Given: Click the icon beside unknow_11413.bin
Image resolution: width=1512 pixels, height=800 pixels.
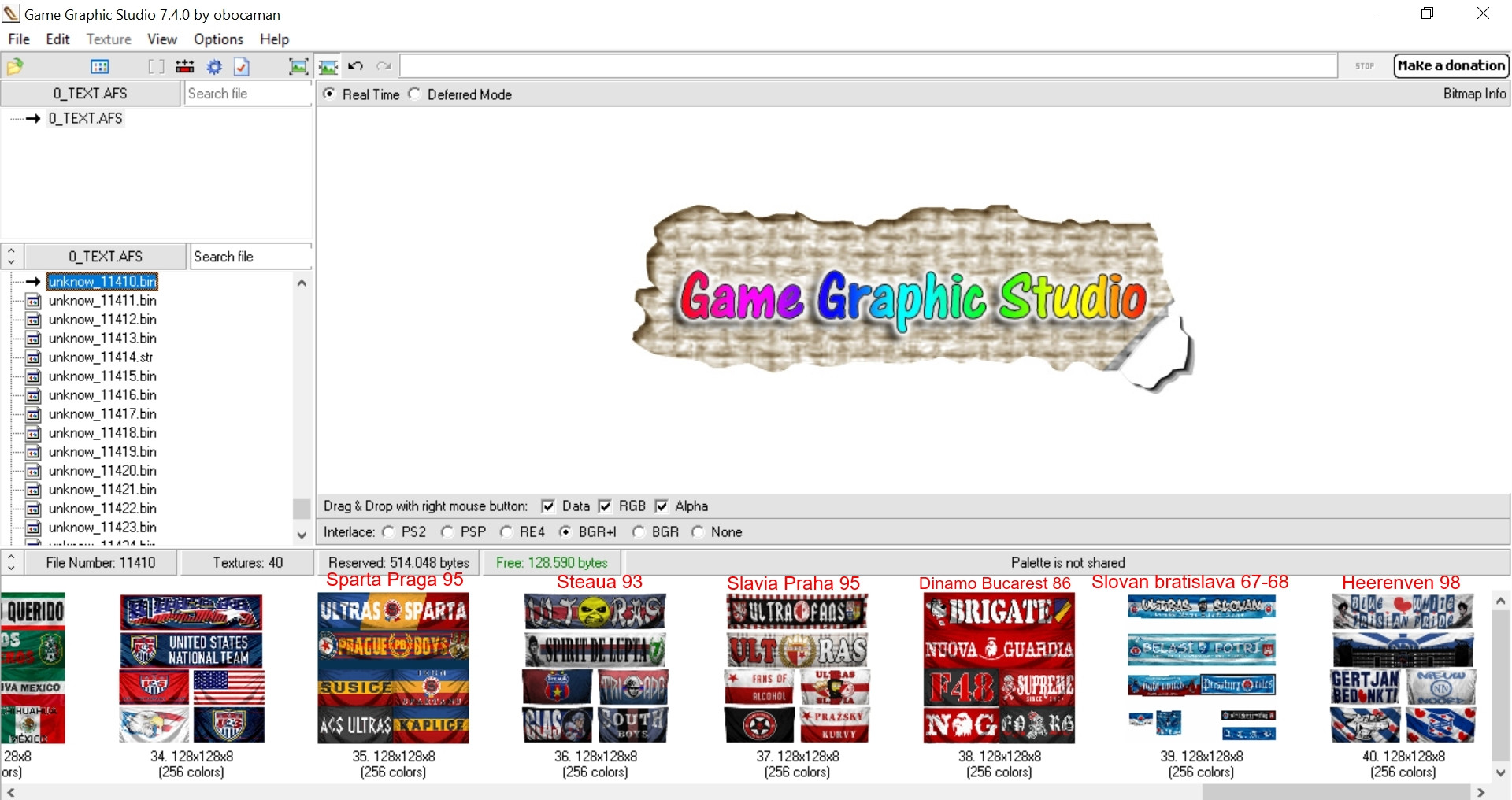Looking at the screenshot, I should click(x=33, y=339).
